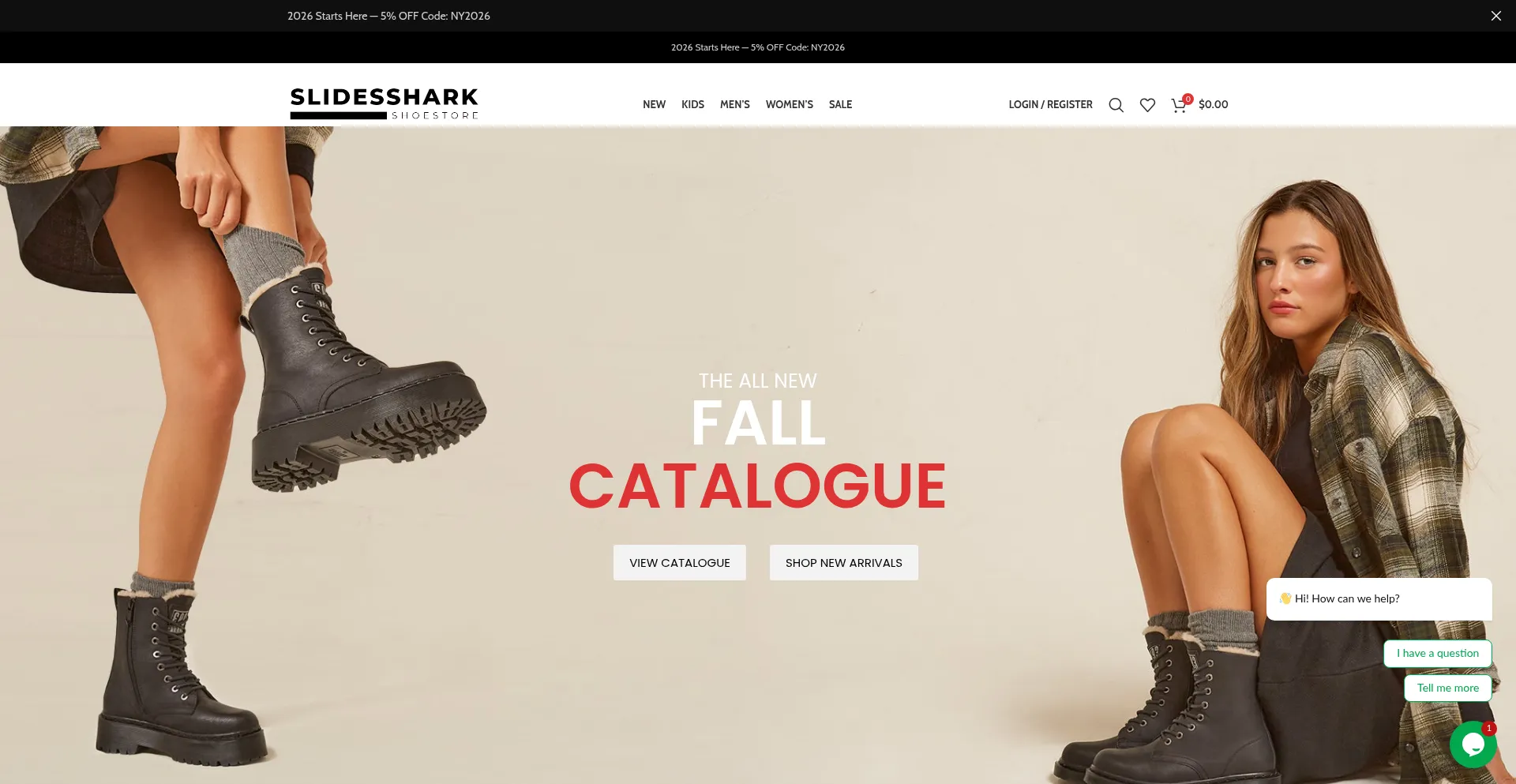
Task: Click the Slidesshark Shoestore logo
Action: (x=385, y=103)
